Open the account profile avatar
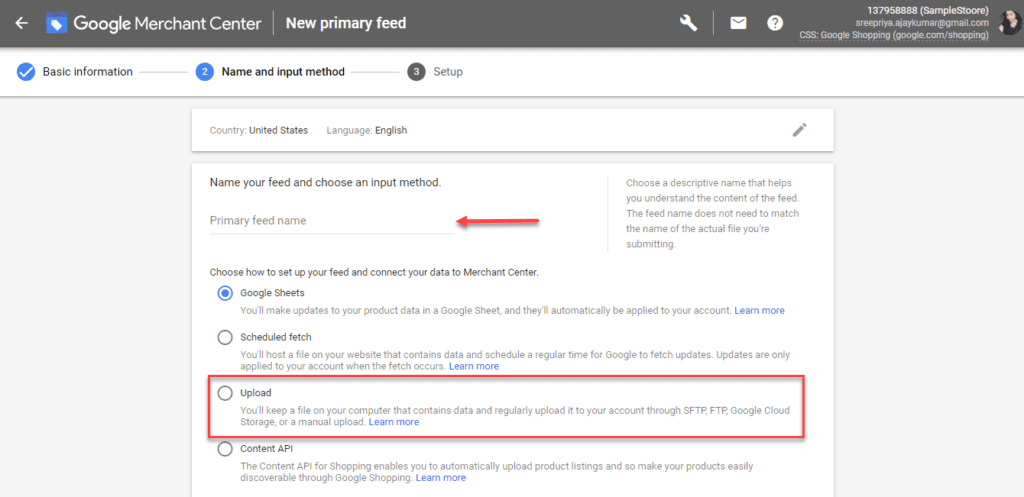1024x497 pixels. coord(1009,22)
